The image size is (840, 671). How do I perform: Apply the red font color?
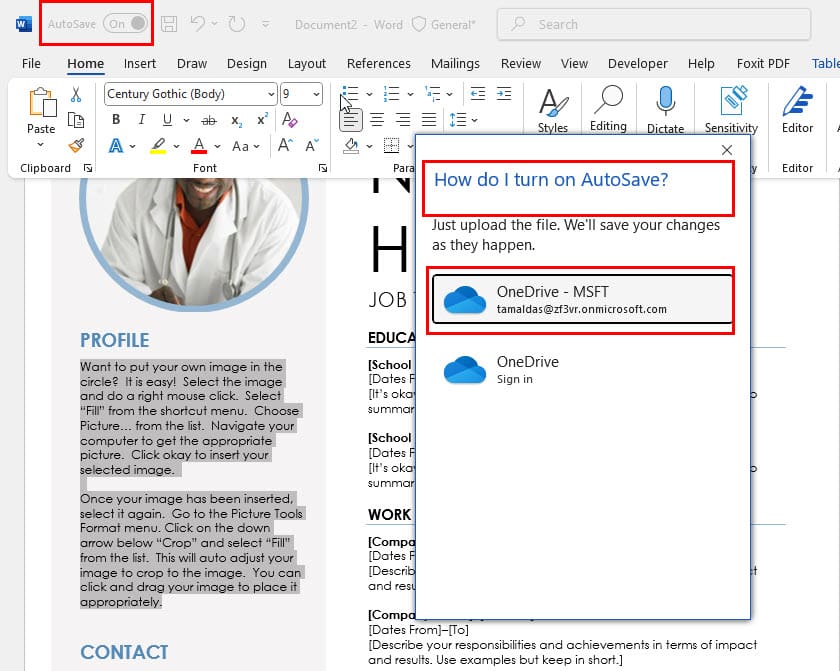[199, 146]
